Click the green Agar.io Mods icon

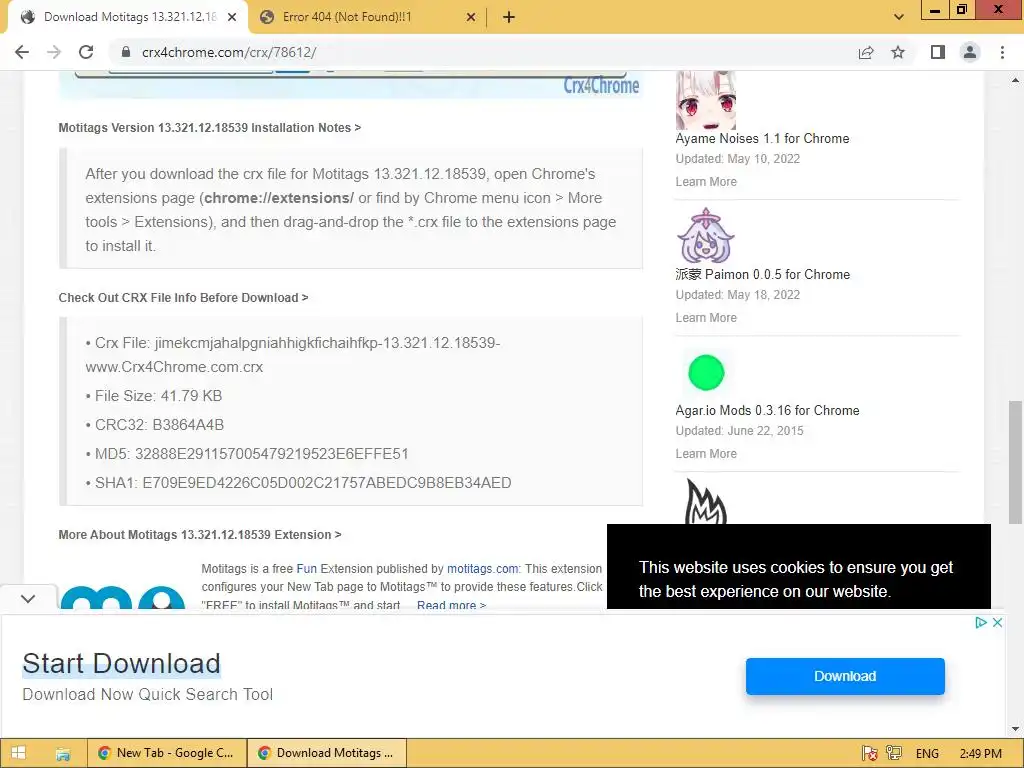(706, 372)
